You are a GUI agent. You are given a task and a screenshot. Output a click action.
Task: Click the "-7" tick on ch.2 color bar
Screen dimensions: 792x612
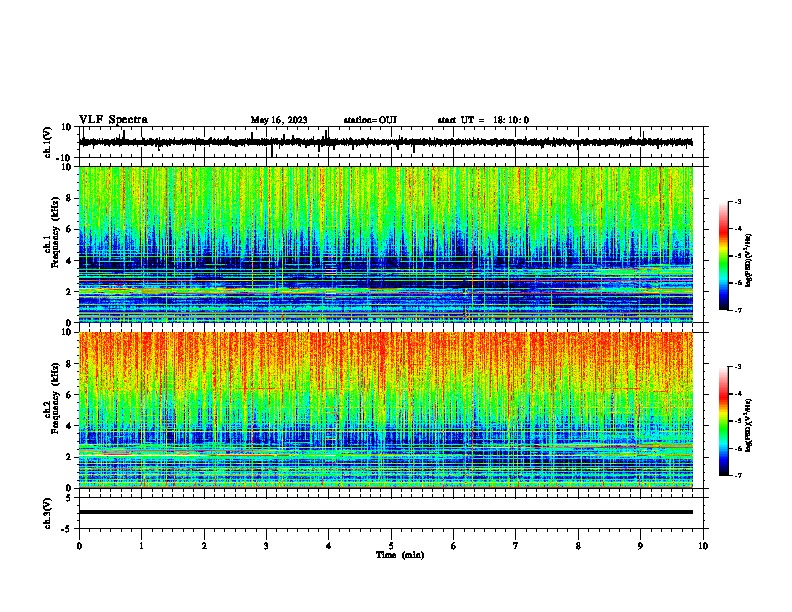(x=738, y=475)
